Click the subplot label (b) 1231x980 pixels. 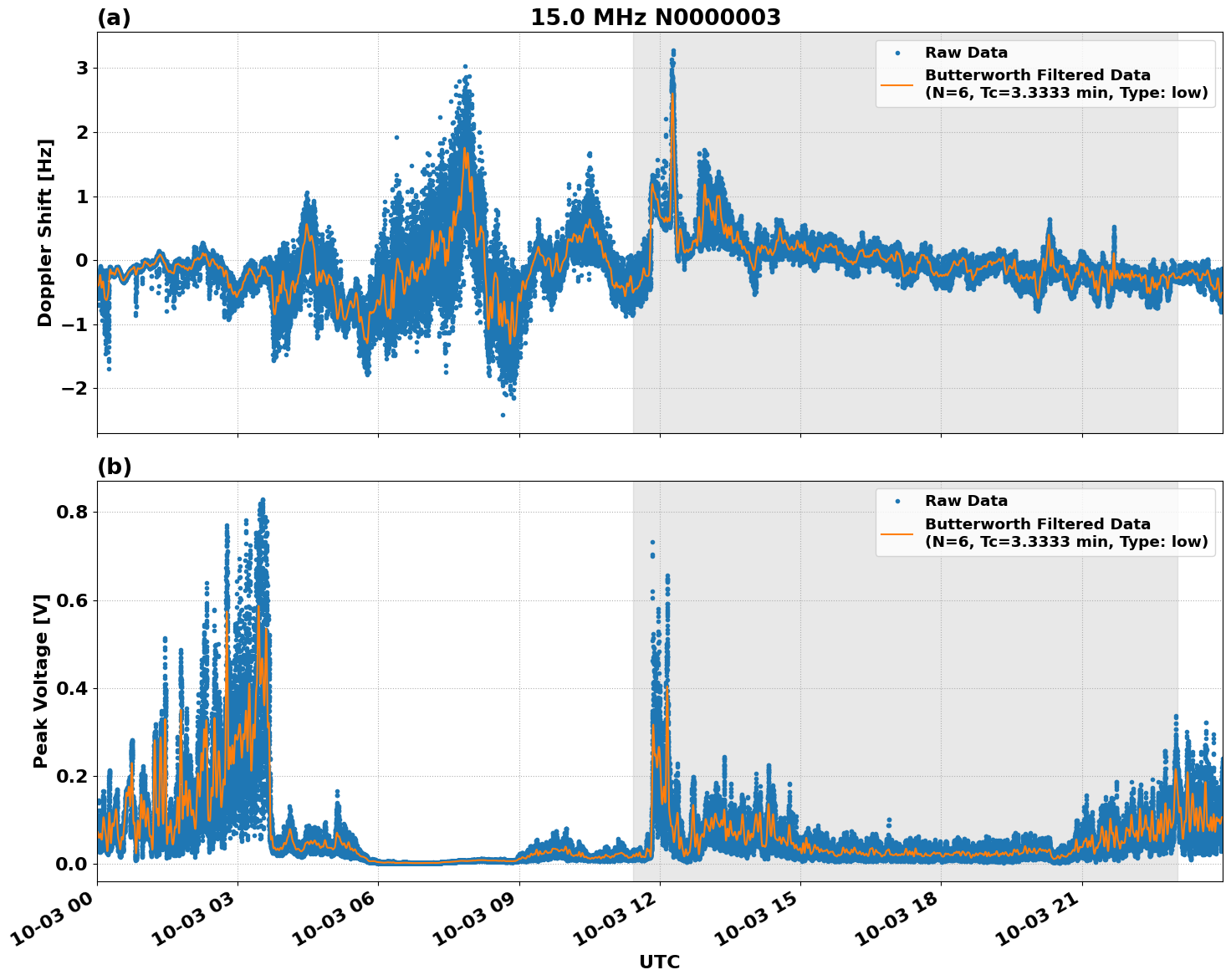[x=114, y=466]
